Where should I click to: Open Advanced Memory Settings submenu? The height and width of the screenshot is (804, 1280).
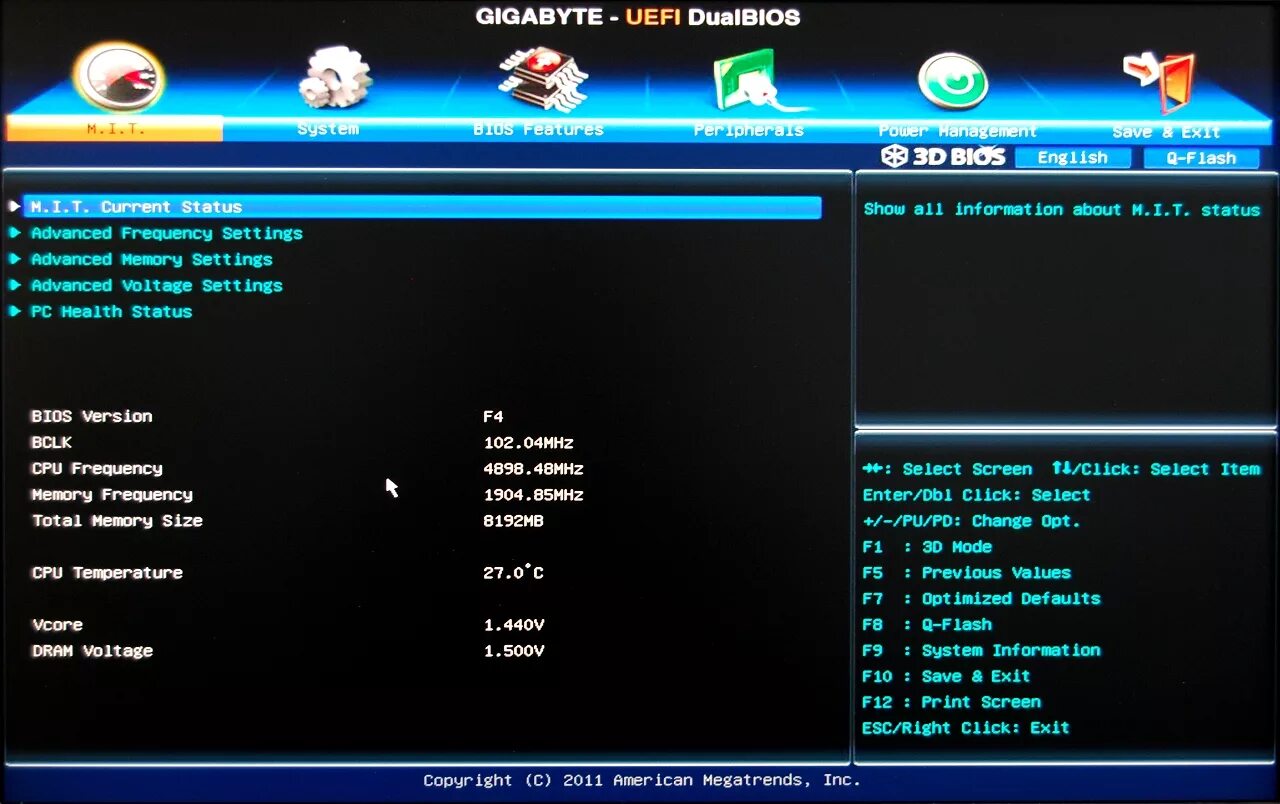(152, 259)
